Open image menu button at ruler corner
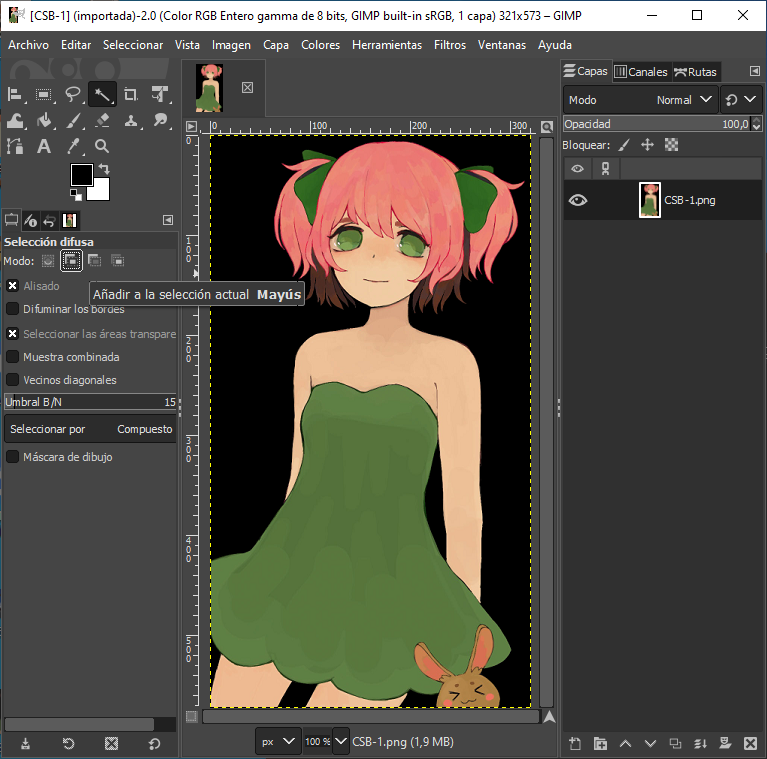Image resolution: width=767 pixels, height=759 pixels. click(x=191, y=127)
